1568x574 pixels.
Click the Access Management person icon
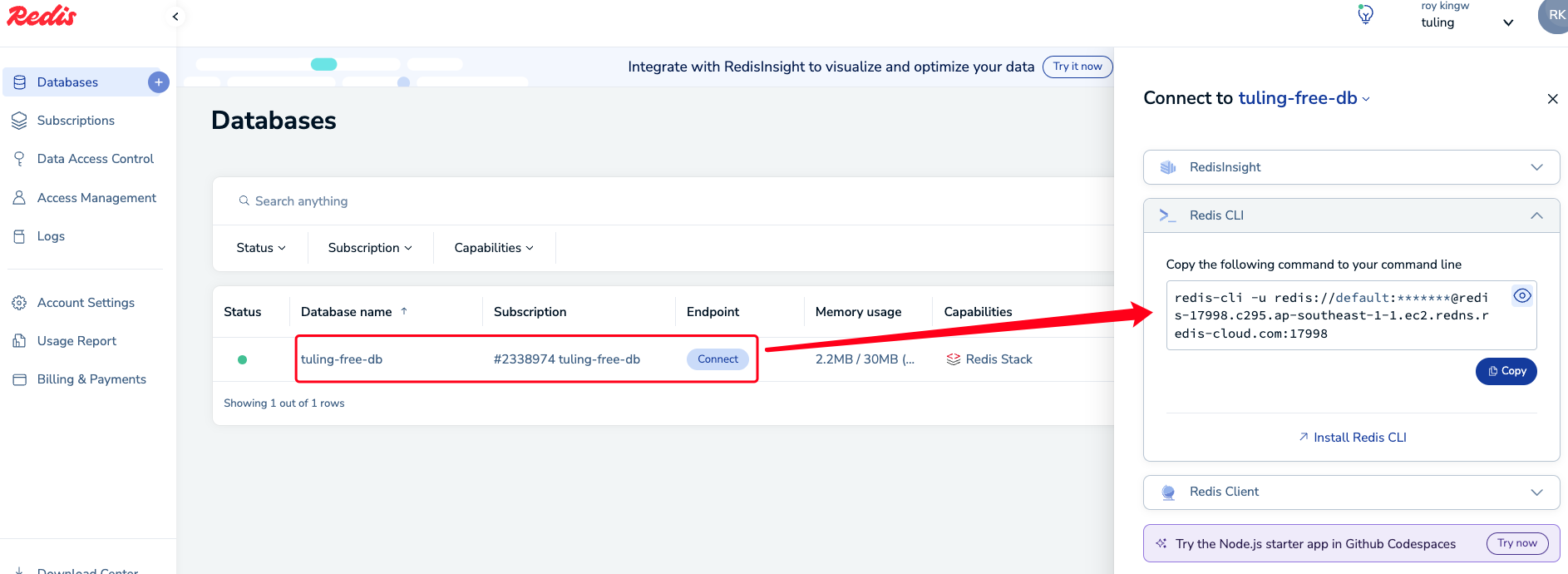click(x=19, y=198)
